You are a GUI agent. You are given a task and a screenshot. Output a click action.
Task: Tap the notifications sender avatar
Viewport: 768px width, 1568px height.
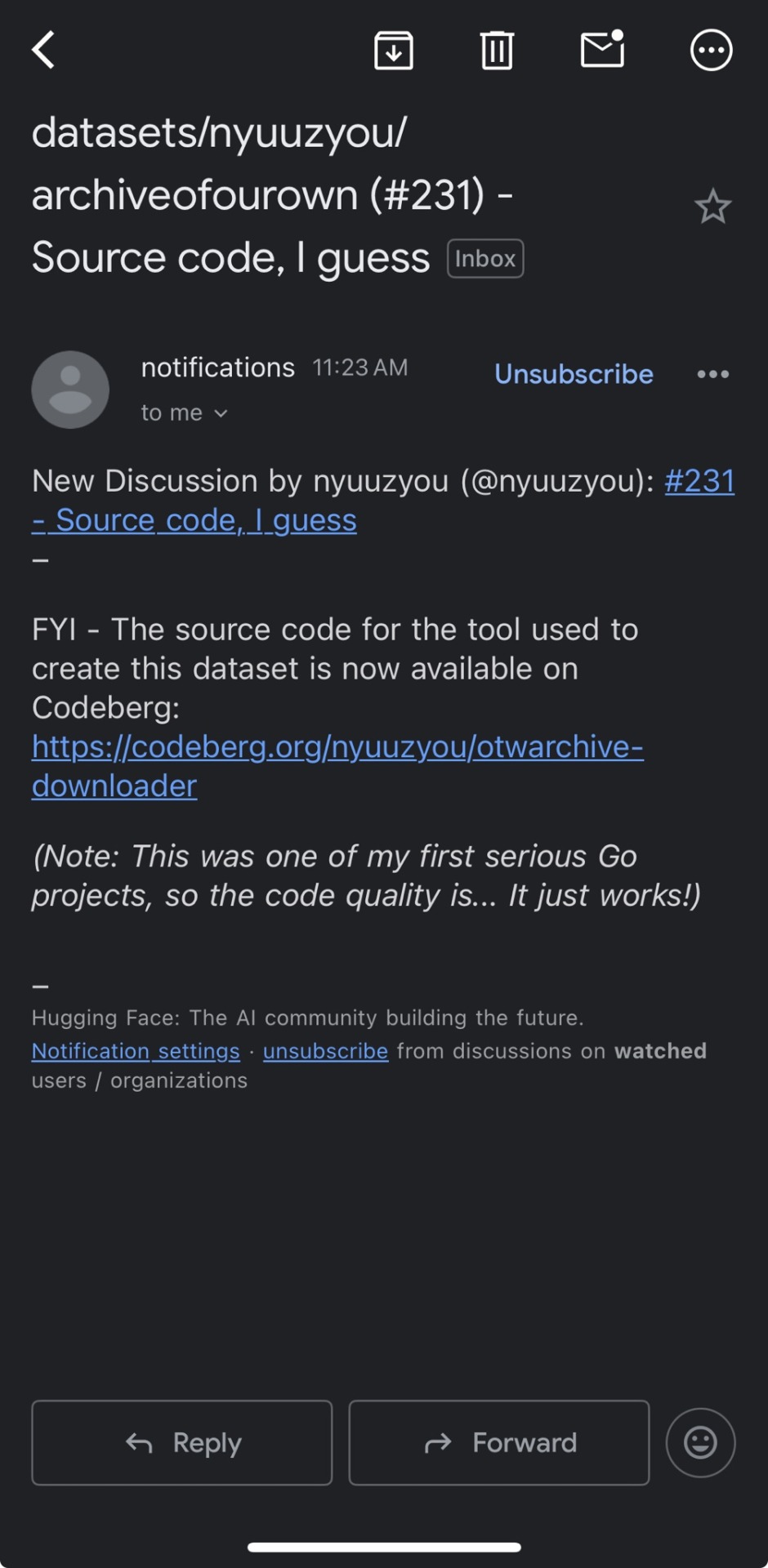tap(70, 390)
